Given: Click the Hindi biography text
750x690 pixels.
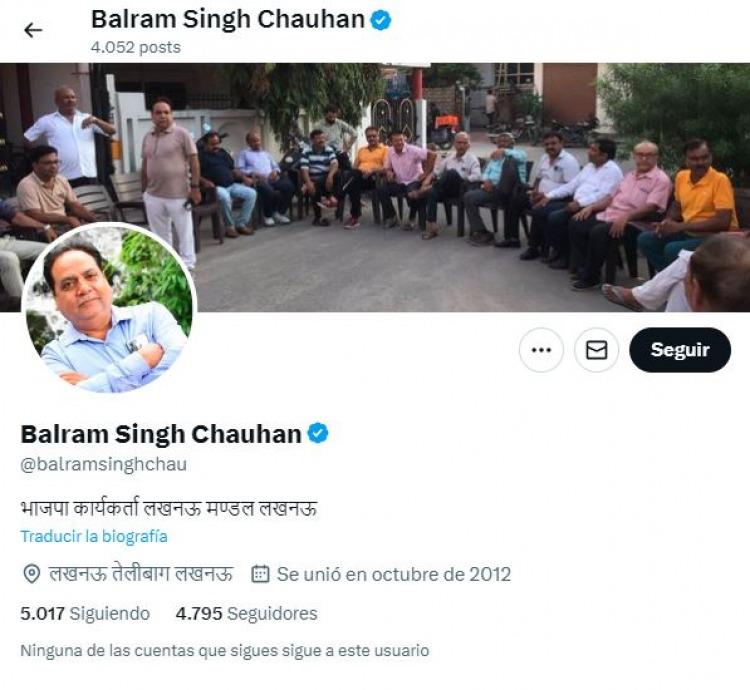Looking at the screenshot, I should pyautogui.click(x=169, y=508).
